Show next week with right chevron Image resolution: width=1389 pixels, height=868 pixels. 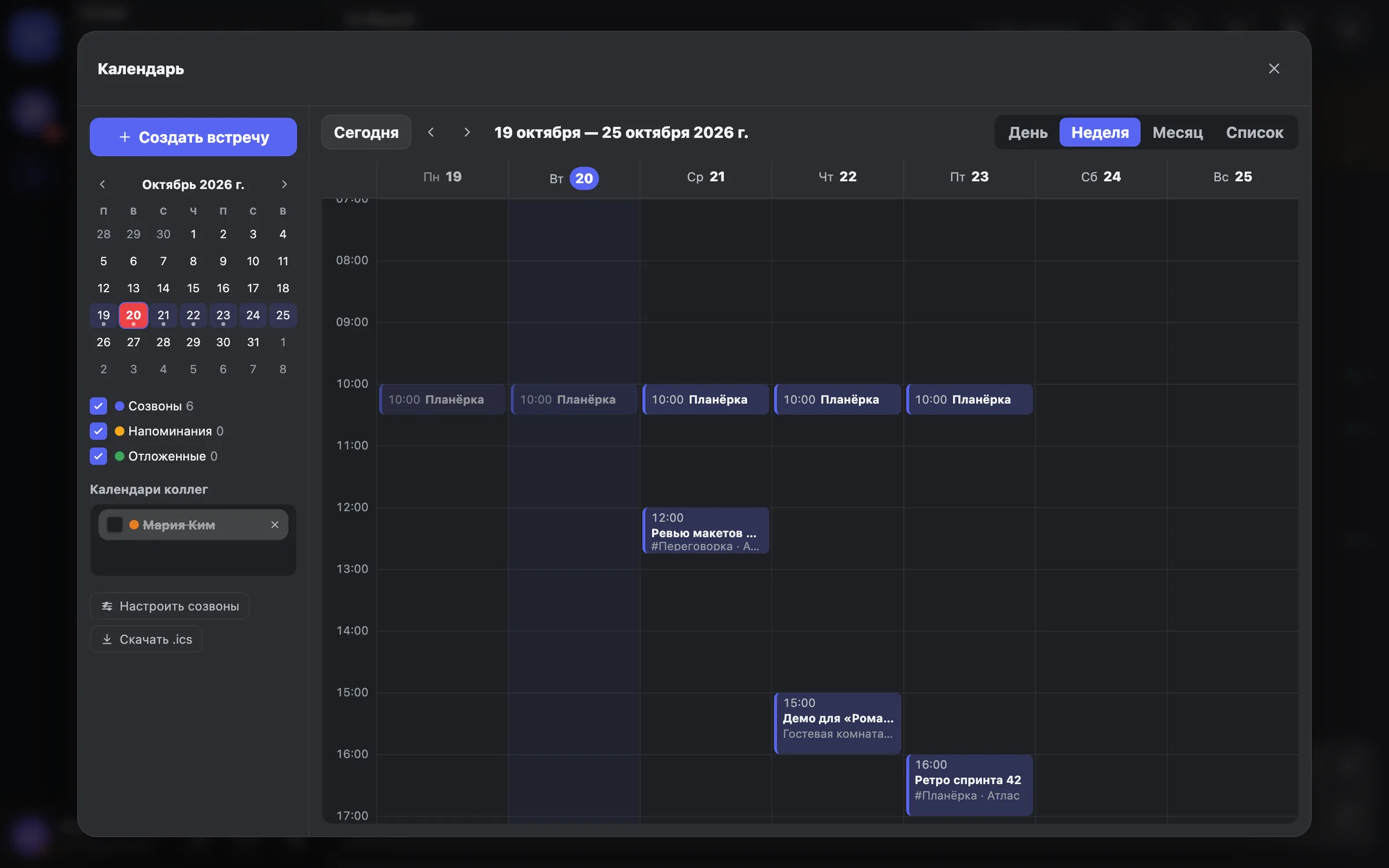pos(466,133)
